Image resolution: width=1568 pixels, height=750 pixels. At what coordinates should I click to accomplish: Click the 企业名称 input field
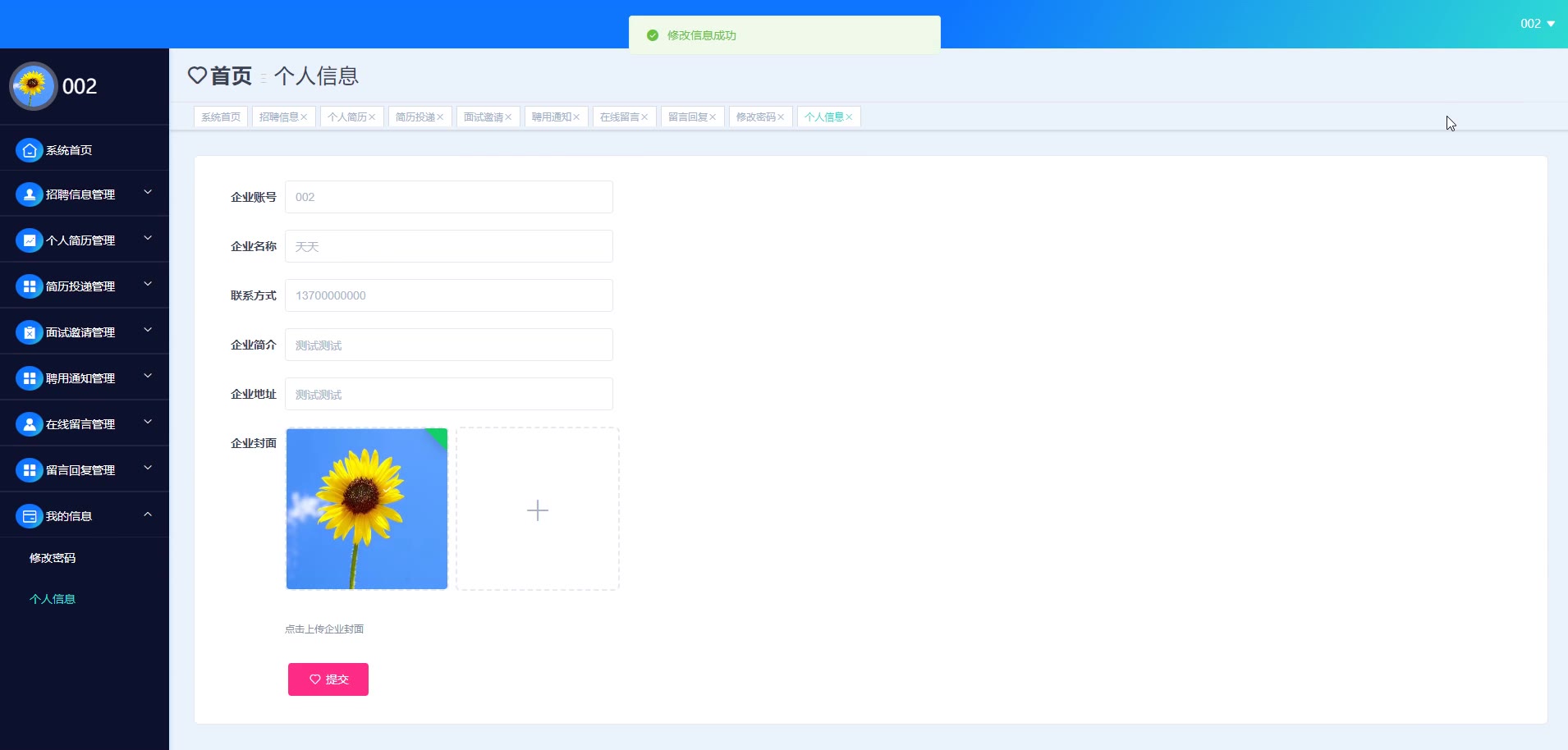pos(449,246)
